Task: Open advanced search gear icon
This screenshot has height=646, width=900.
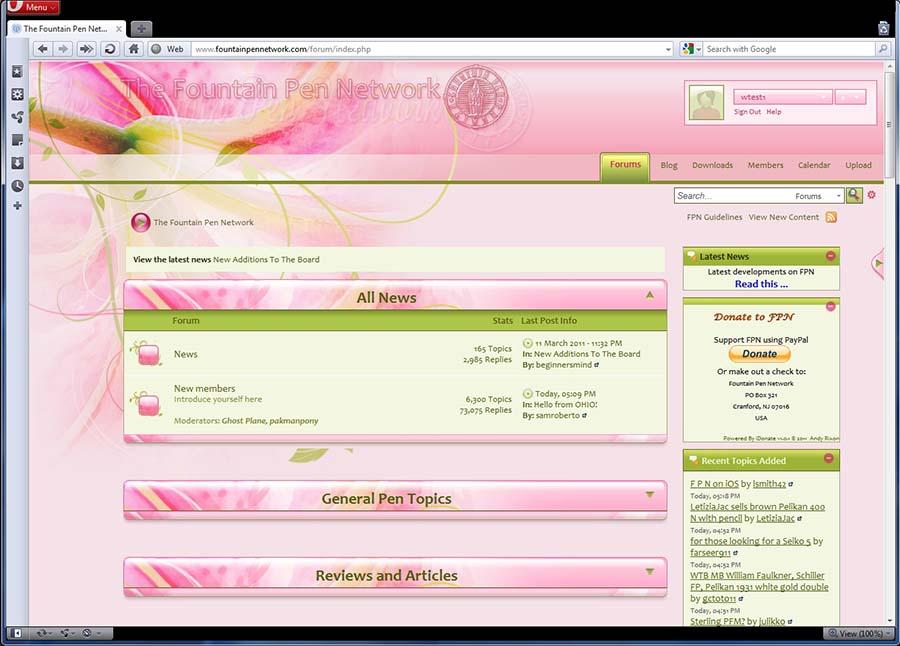Action: click(x=872, y=195)
